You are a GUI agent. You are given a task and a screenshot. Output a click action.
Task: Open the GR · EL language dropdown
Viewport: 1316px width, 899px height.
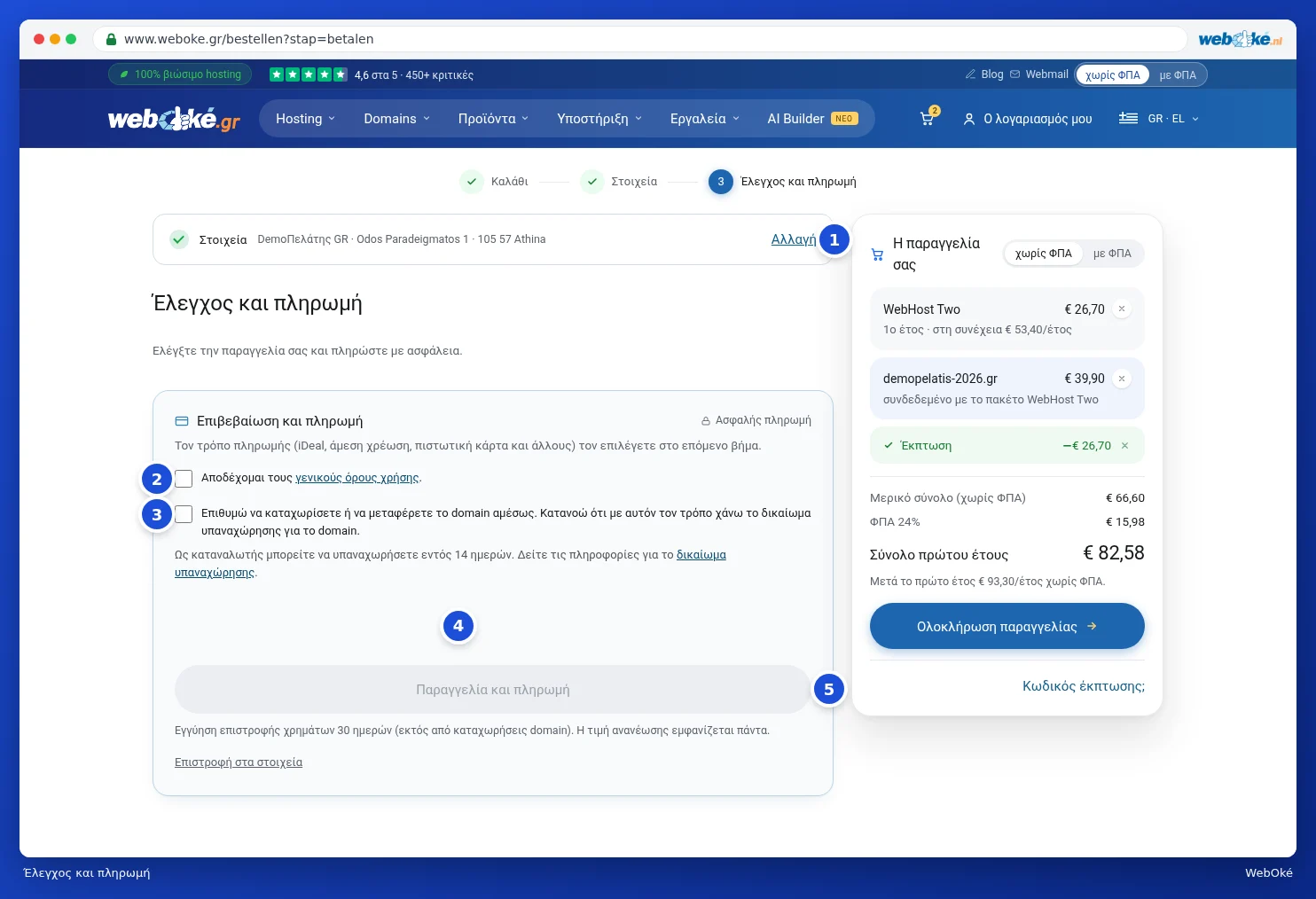(x=1159, y=119)
